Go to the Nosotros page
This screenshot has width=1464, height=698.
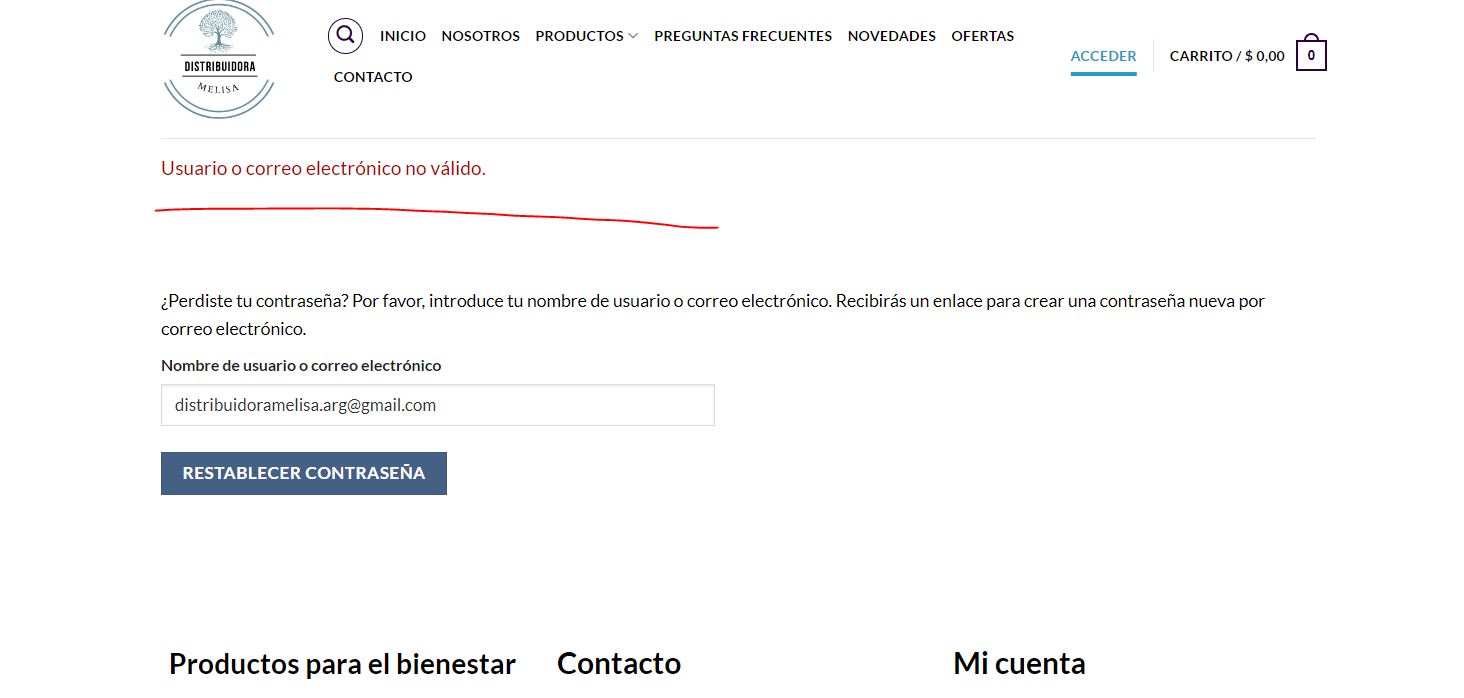[481, 36]
